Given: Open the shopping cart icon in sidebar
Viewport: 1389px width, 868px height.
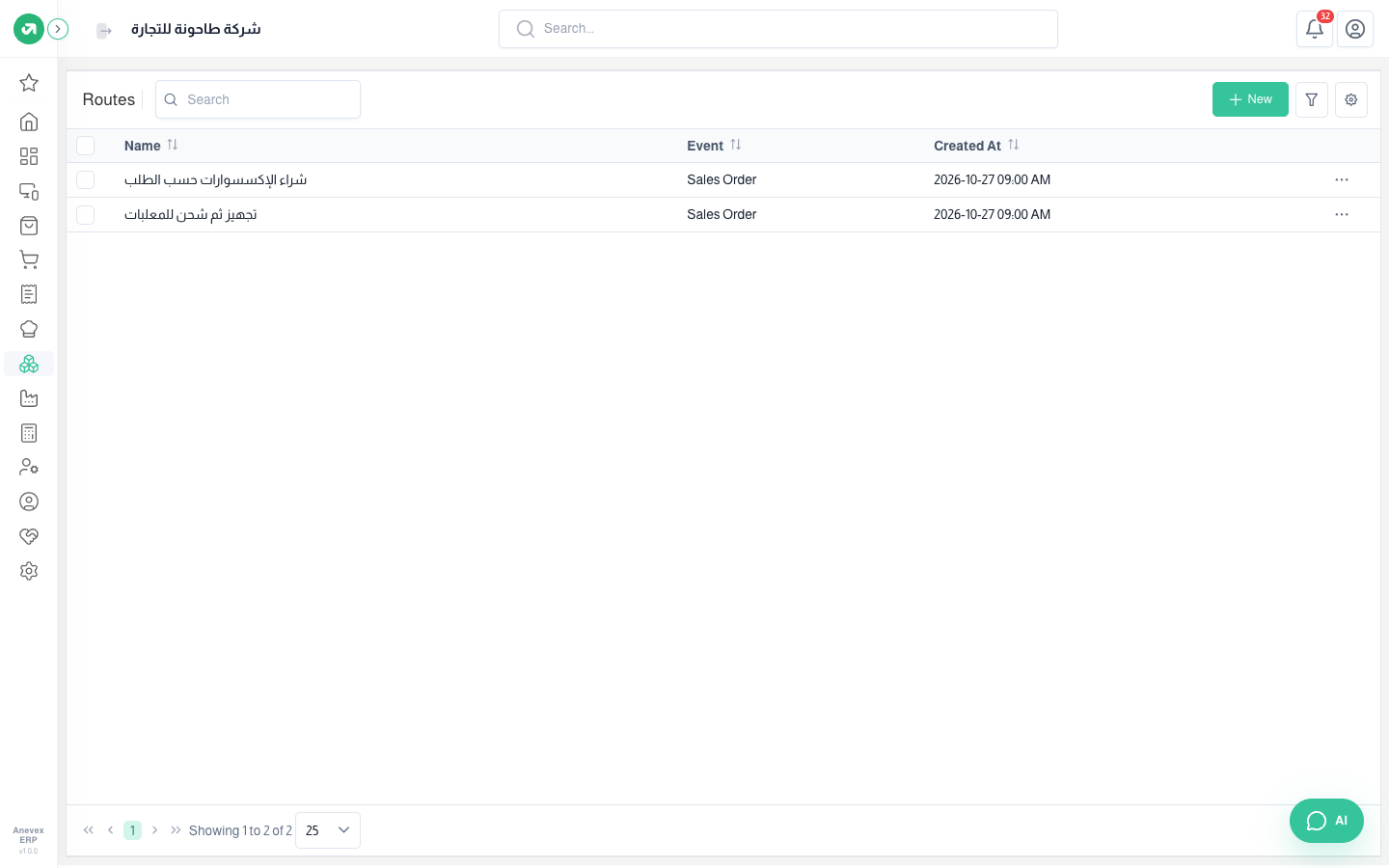Looking at the screenshot, I should pos(29,259).
